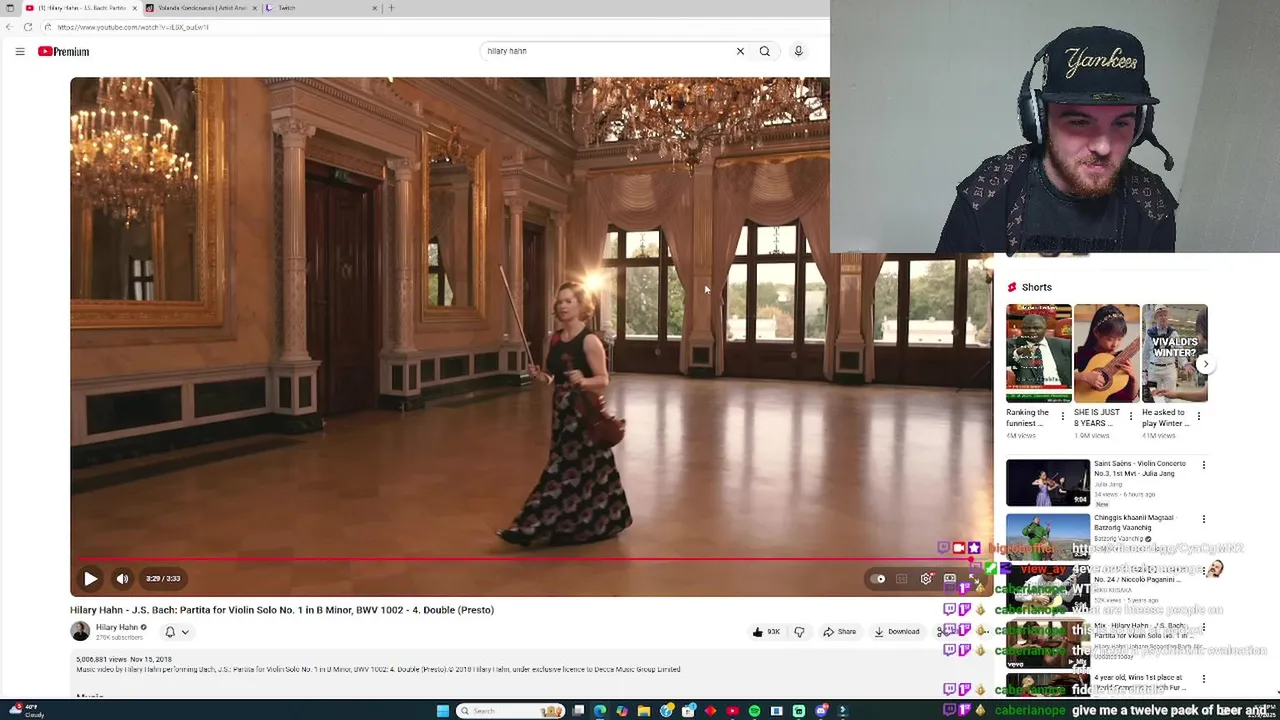Viewport: 1280px width, 720px height.
Task: Open the player settings gear
Action: point(926,578)
